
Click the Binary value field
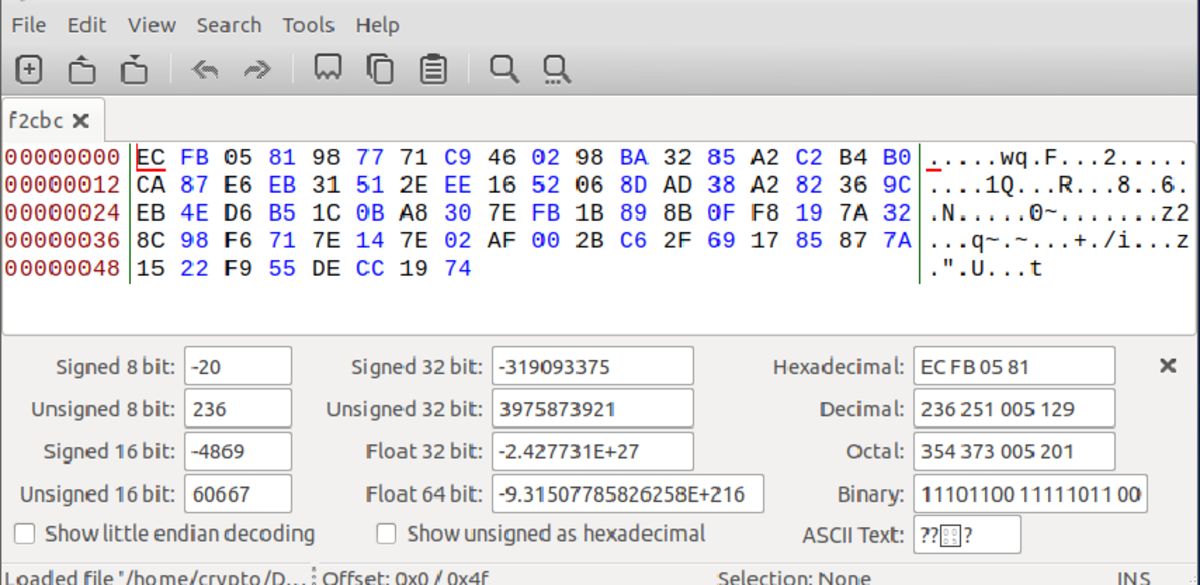click(x=1031, y=494)
